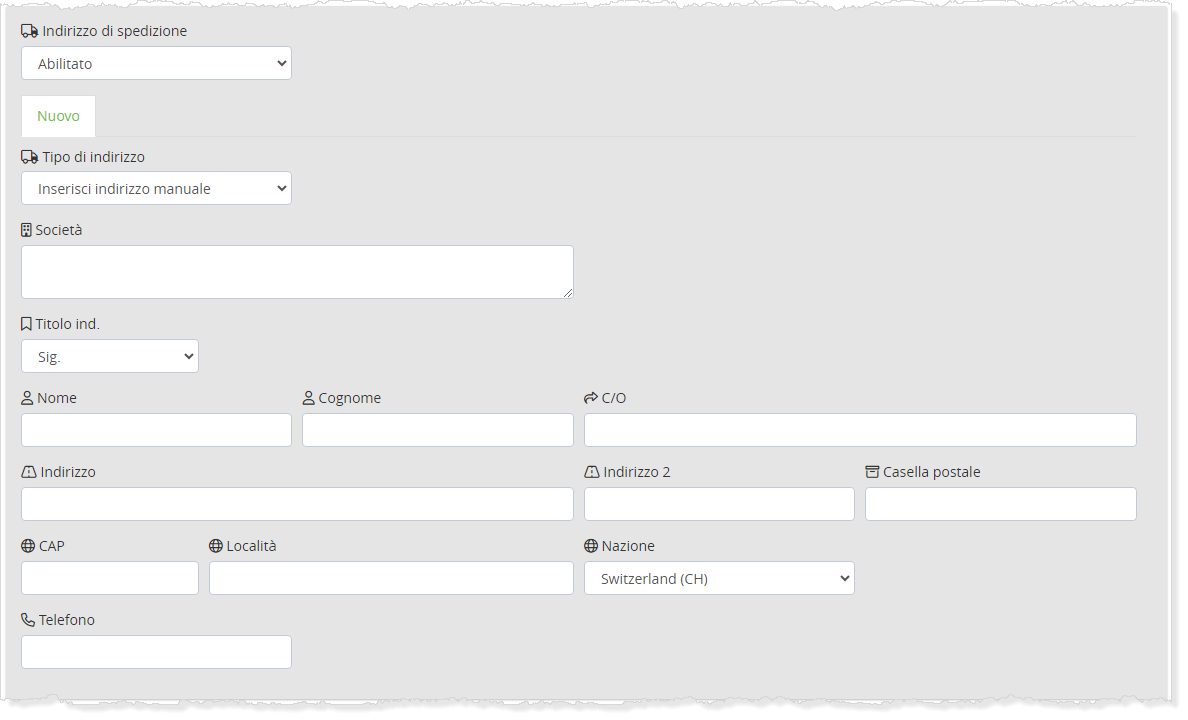Click the road icon beside Indirizzo 2
The width and height of the screenshot is (1188, 720).
(x=591, y=472)
